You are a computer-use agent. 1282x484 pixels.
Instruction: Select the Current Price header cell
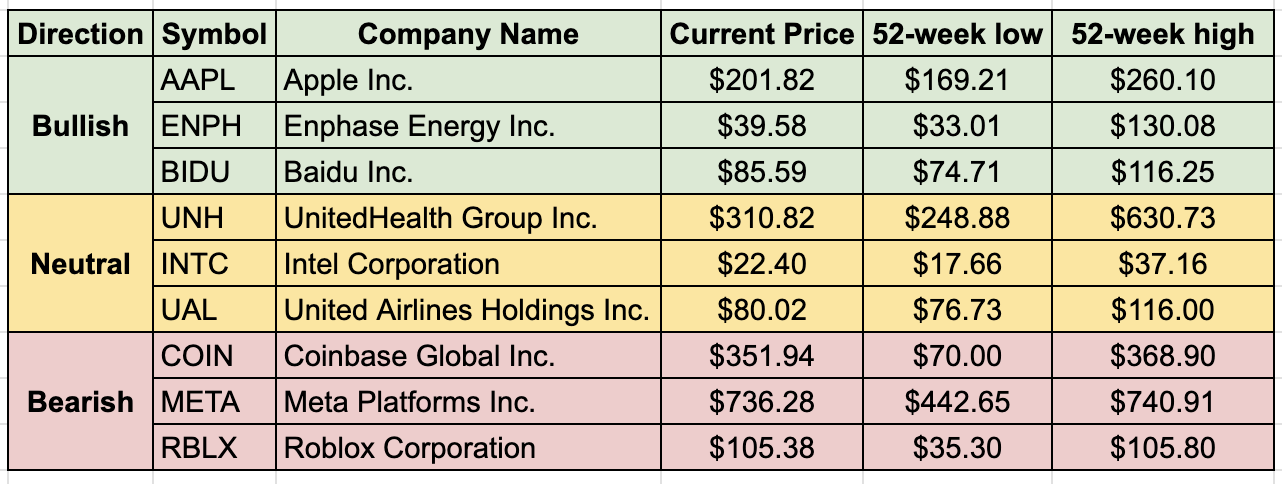coord(762,34)
